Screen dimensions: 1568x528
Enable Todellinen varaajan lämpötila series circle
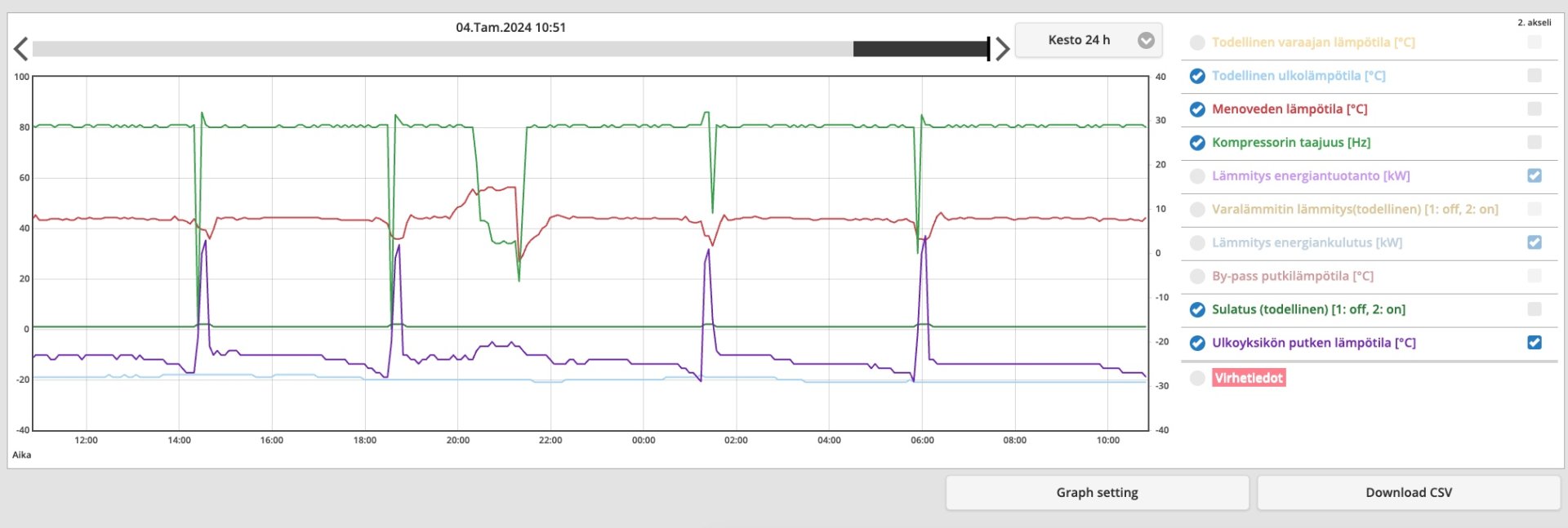[x=1197, y=42]
